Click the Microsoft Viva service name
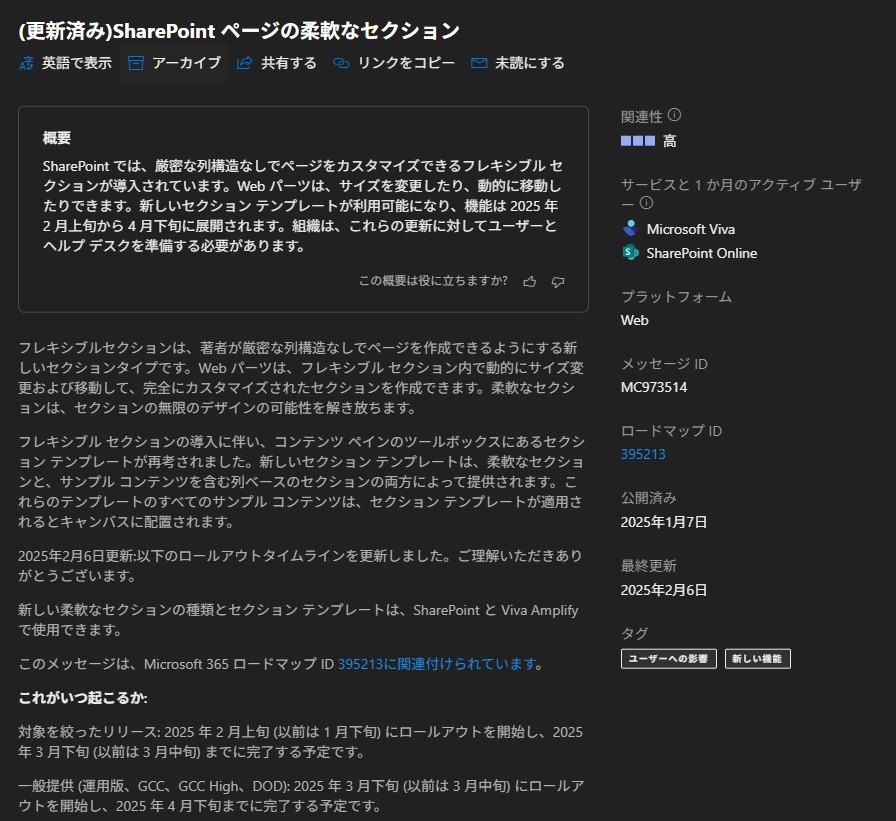 pos(690,229)
